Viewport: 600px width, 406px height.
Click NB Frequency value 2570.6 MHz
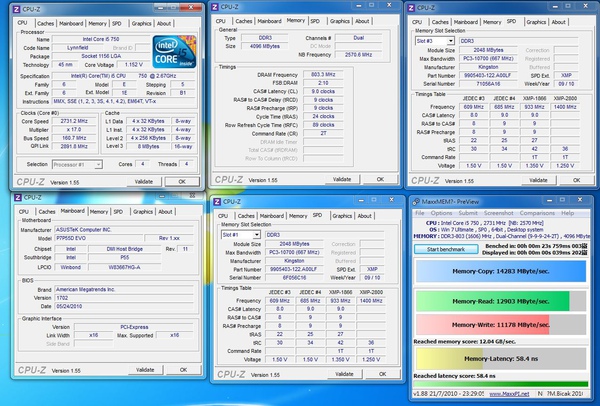[359, 55]
